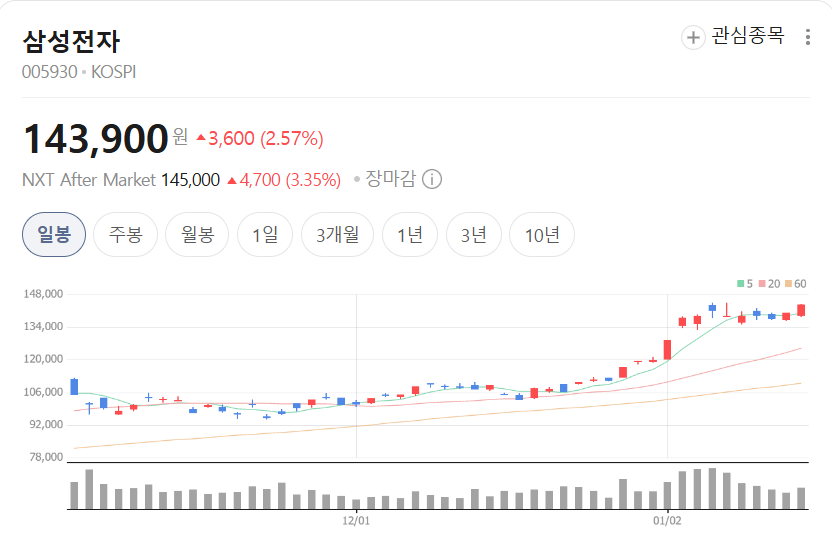Image resolution: width=832 pixels, height=536 pixels.
Task: Click the green 5-day moving average legend
Action: [745, 284]
